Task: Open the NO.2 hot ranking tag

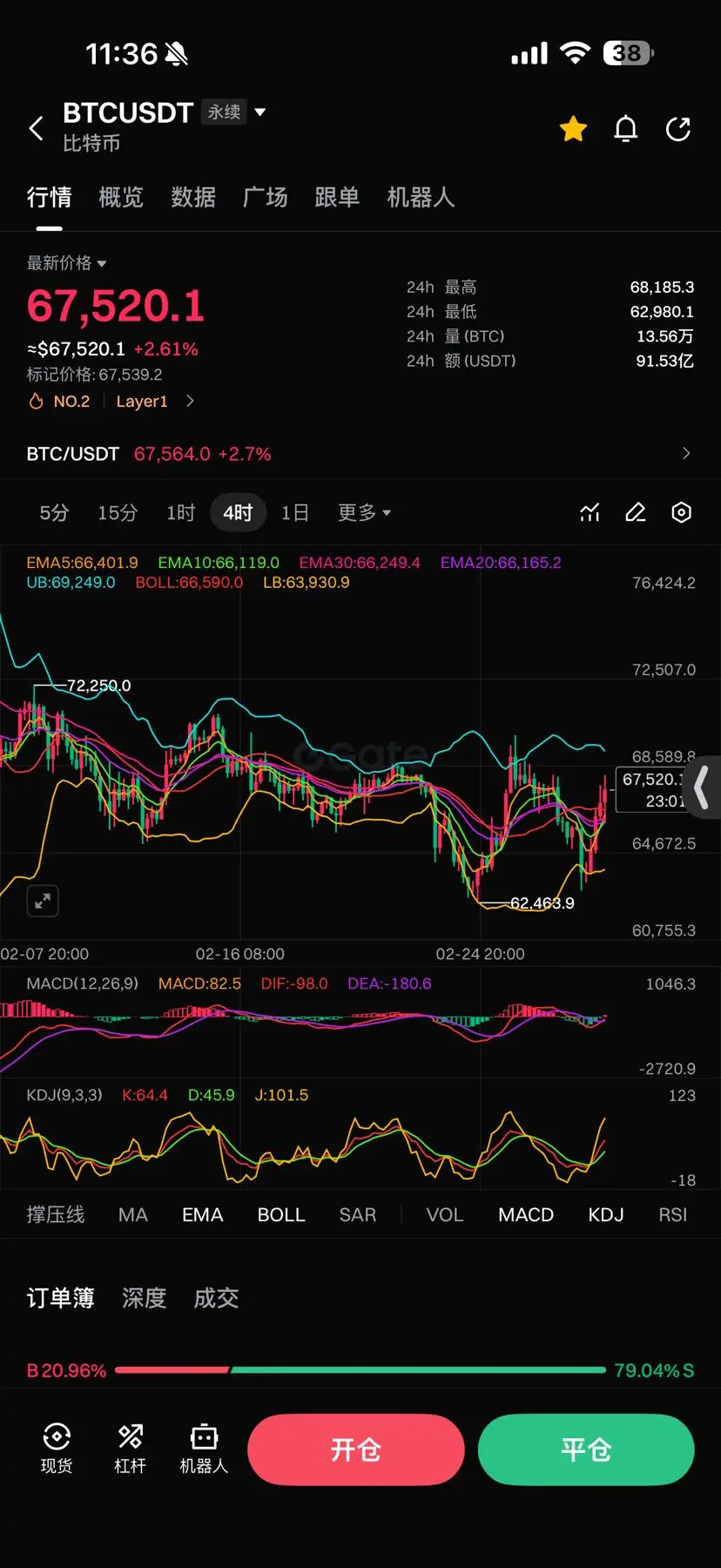Action: tap(60, 402)
